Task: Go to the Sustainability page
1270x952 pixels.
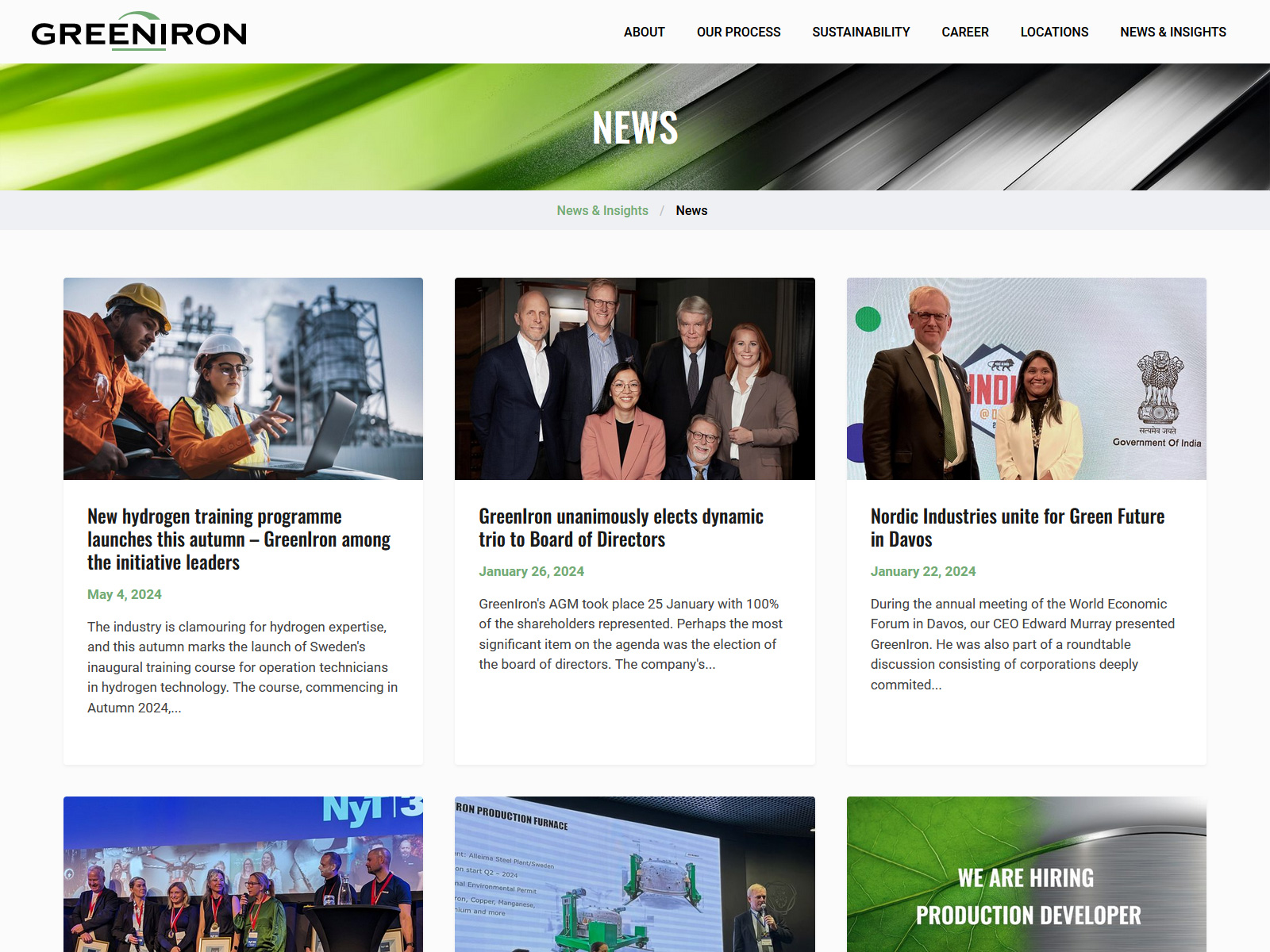Action: tap(860, 32)
